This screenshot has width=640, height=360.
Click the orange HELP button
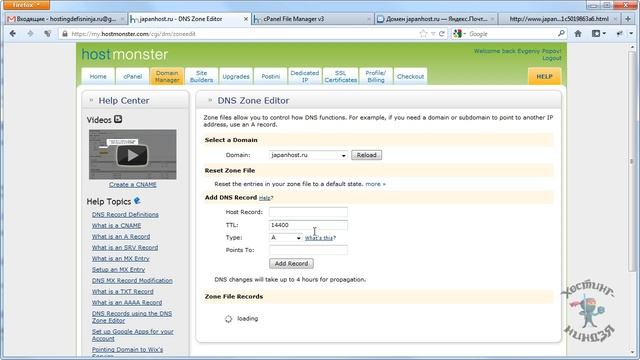point(544,76)
